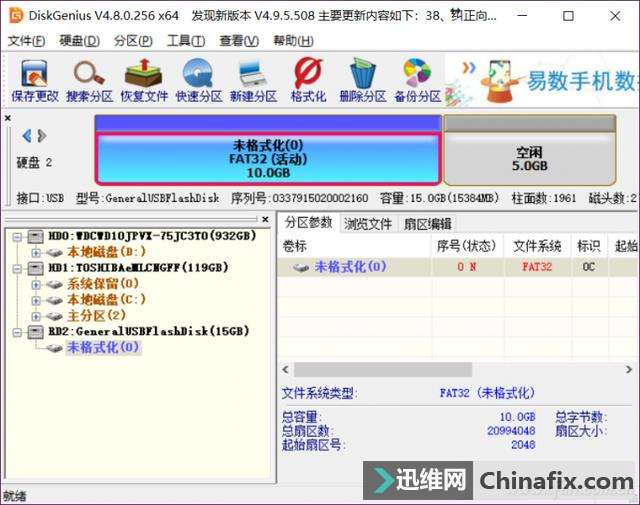Expand the 主分区(2) tree node
Image resolution: width=640 pixels, height=505 pixels.
click(36, 316)
